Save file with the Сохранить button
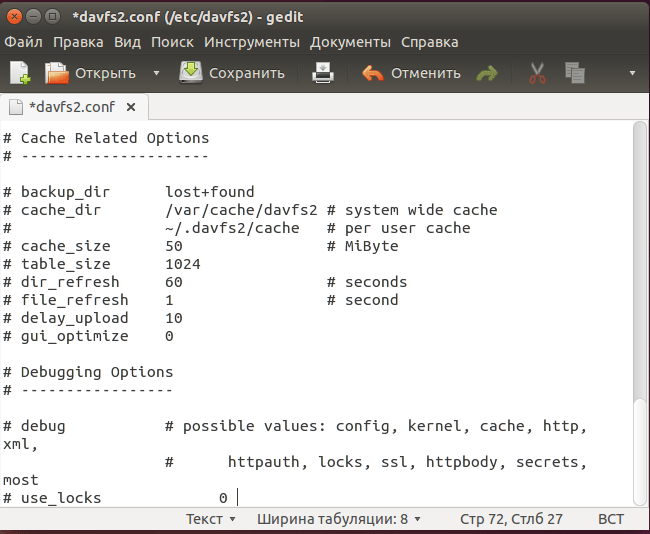The height and width of the screenshot is (534, 650). tap(232, 73)
